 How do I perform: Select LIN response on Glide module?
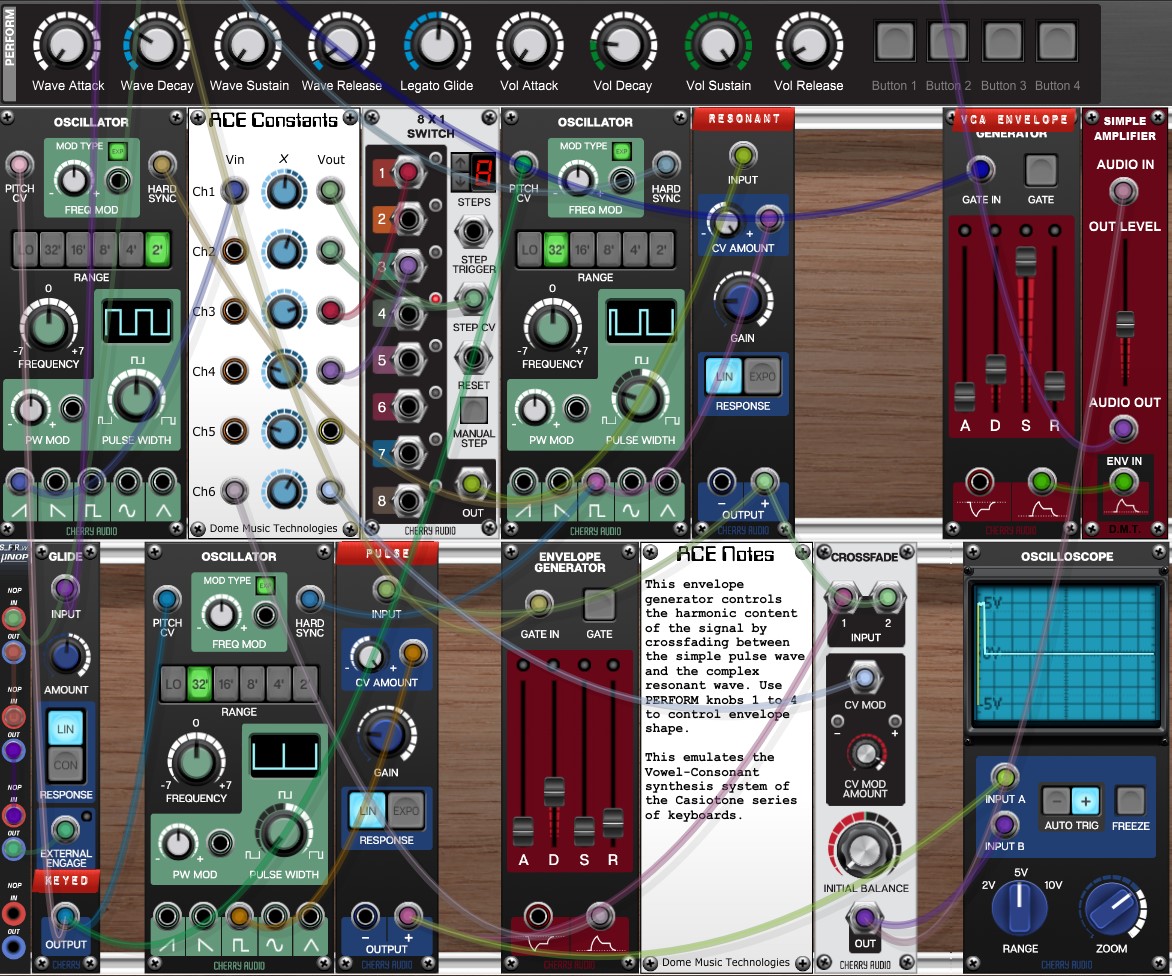[66, 729]
